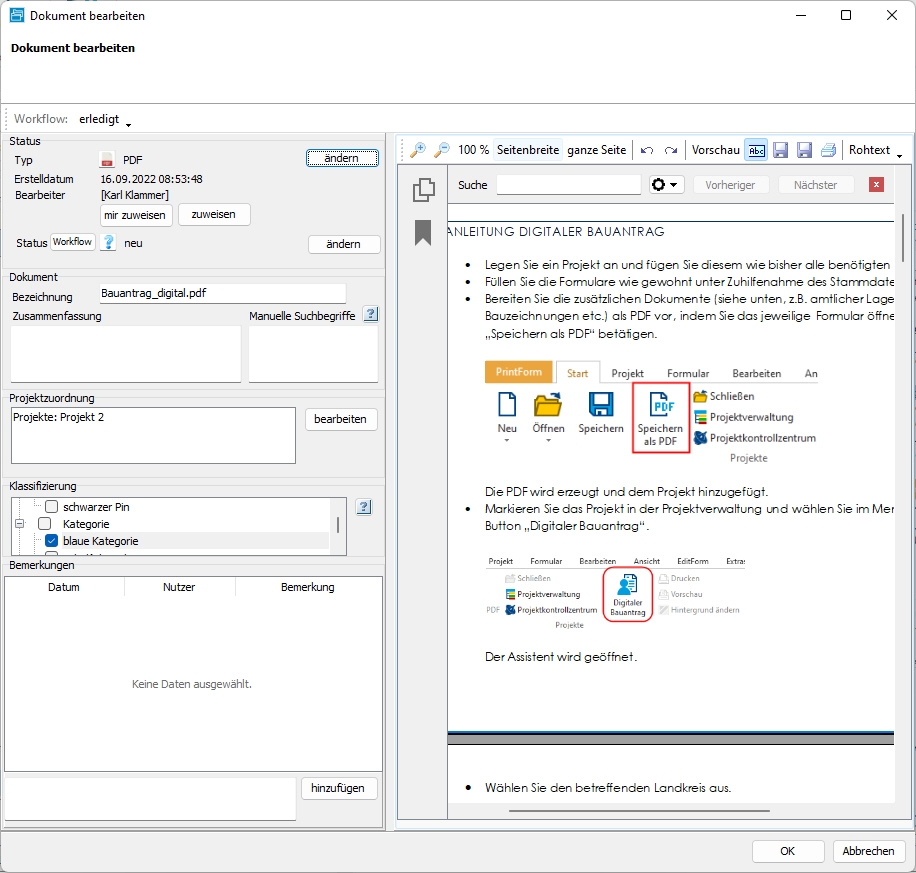Image resolution: width=916 pixels, height=873 pixels.
Task: Open search options gear menu
Action: 667,185
